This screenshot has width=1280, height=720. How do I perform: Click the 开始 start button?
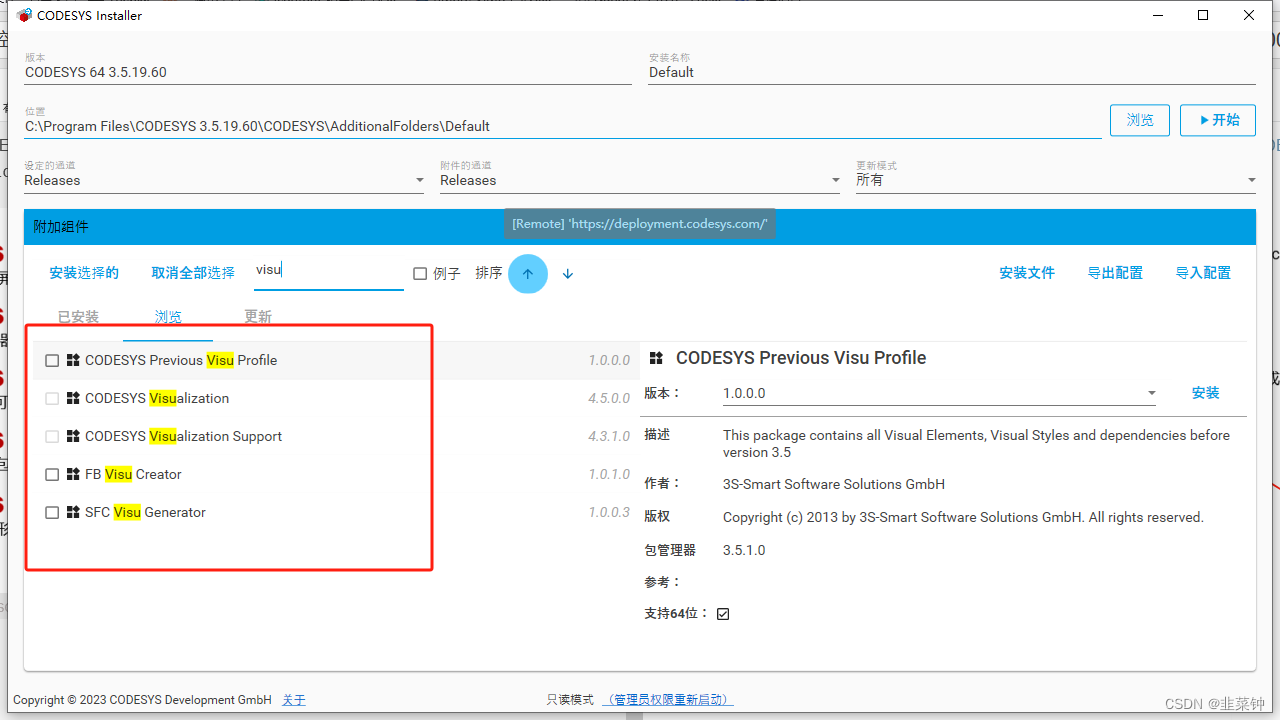coord(1218,120)
